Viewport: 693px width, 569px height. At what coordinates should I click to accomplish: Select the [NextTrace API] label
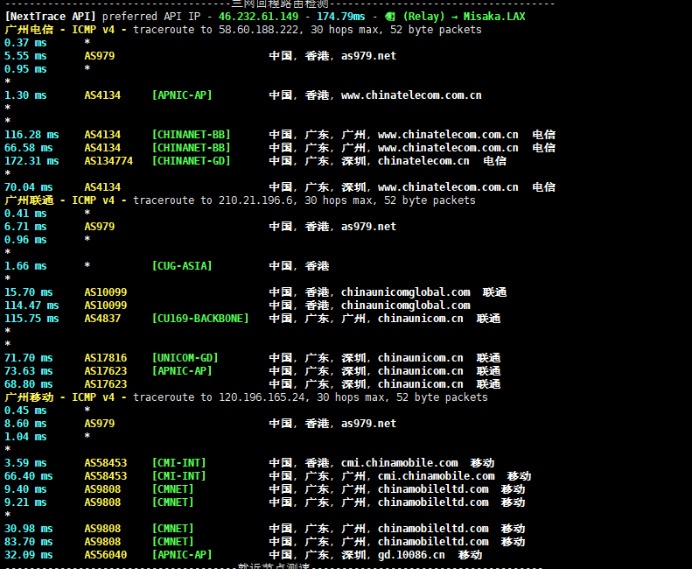(50, 17)
